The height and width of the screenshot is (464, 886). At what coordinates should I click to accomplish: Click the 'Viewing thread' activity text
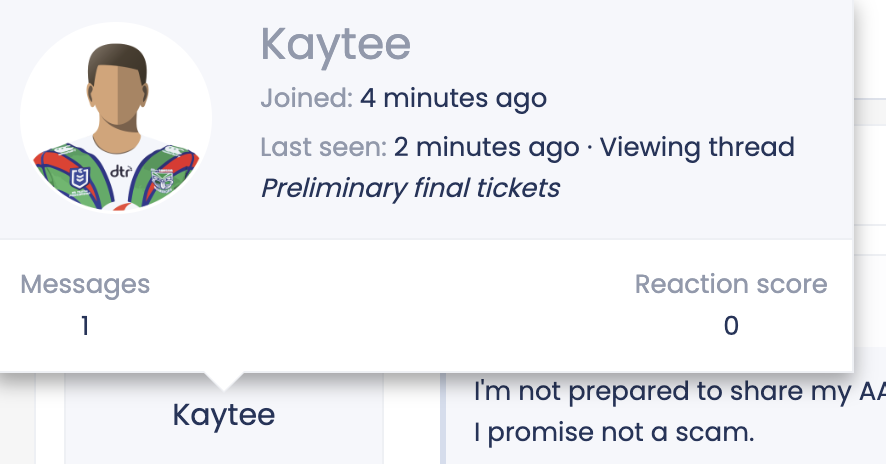tap(697, 148)
